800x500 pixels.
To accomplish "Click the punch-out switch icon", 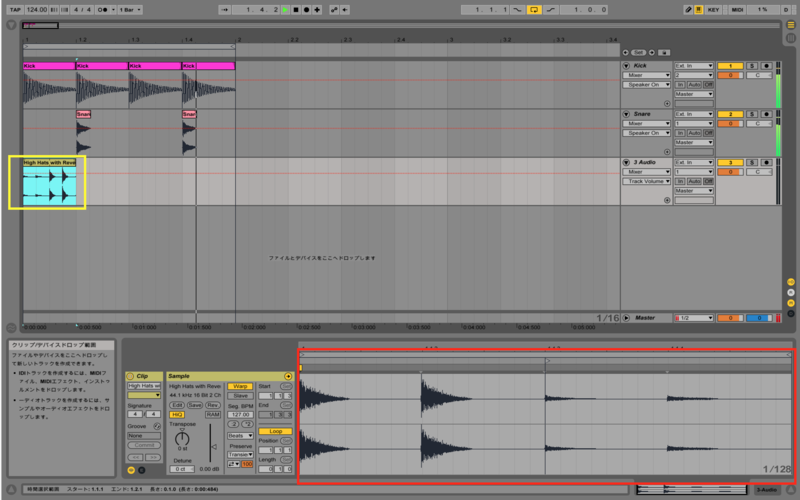I will pyautogui.click(x=551, y=10).
